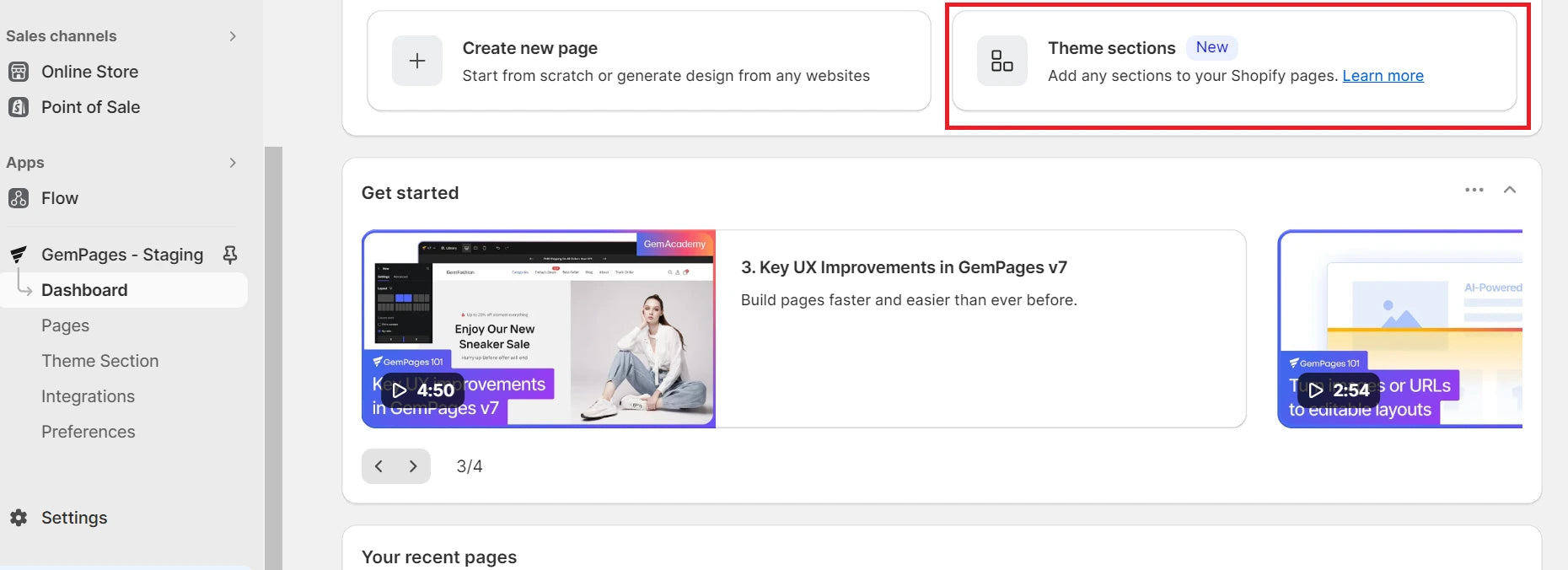1568x570 pixels.
Task: Click the Theme sections grid icon
Action: (x=1002, y=61)
